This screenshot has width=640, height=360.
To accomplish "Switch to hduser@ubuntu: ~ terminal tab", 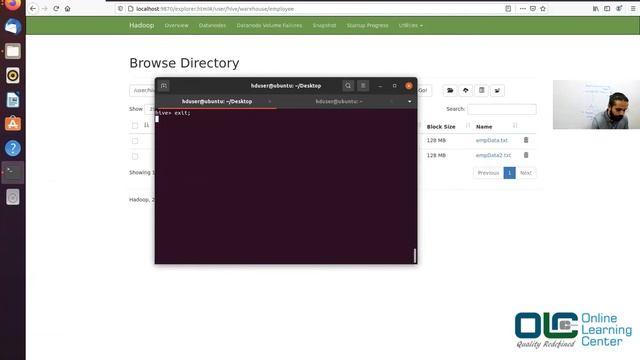I will pos(339,102).
